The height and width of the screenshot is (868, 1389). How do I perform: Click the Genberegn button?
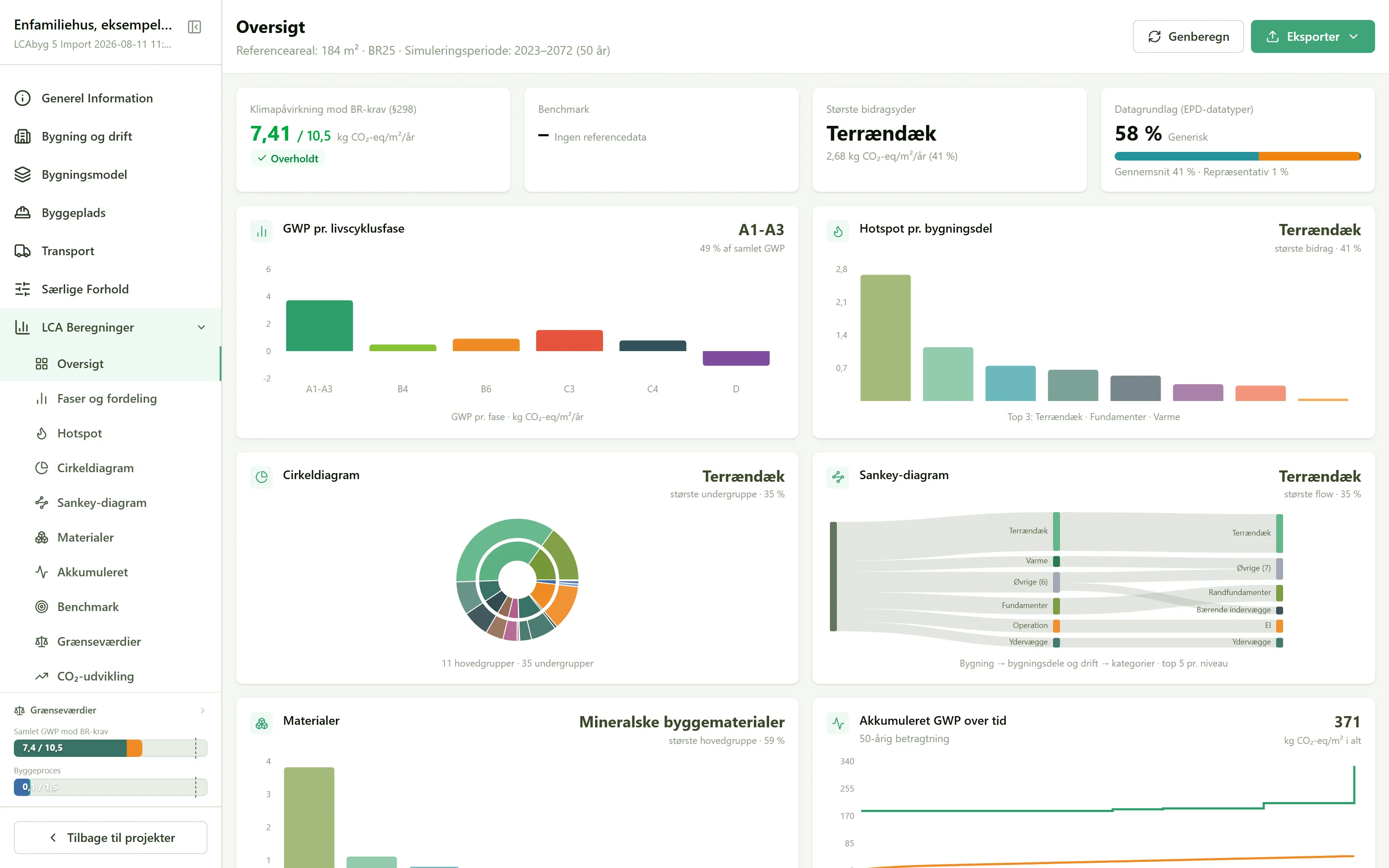point(1188,37)
